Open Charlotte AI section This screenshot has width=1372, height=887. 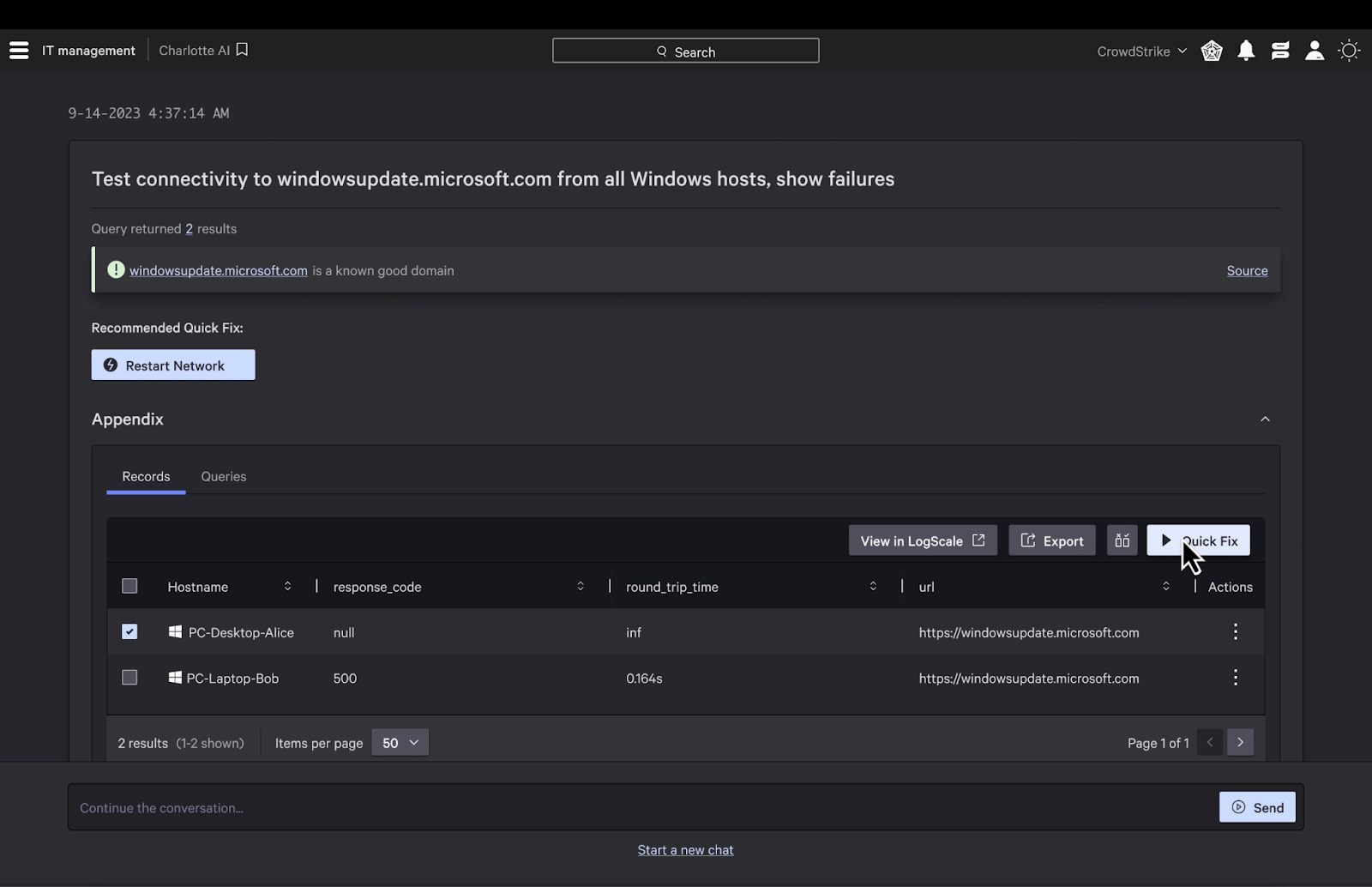195,51
